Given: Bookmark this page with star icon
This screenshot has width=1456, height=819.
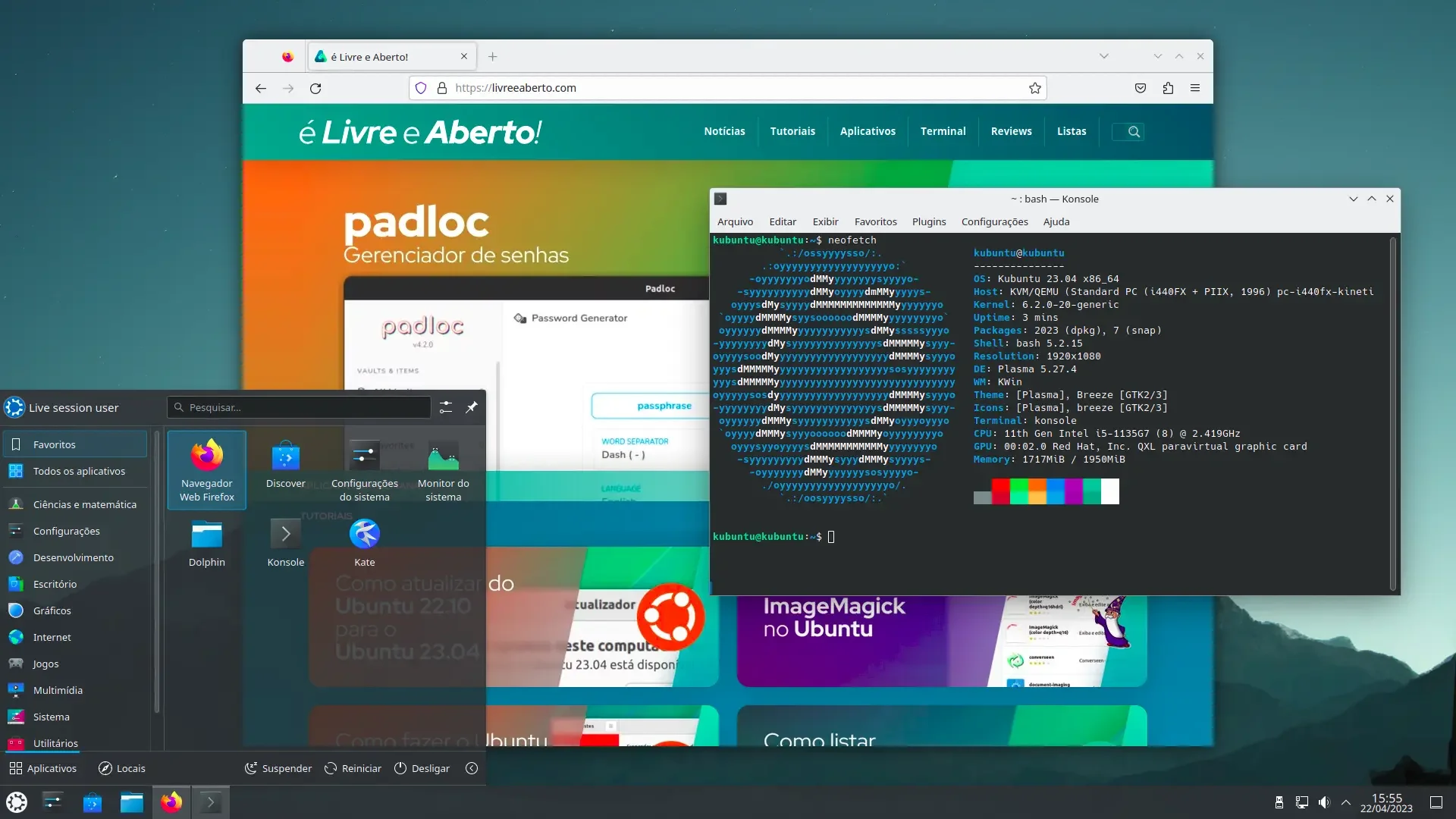Looking at the screenshot, I should click(1034, 88).
